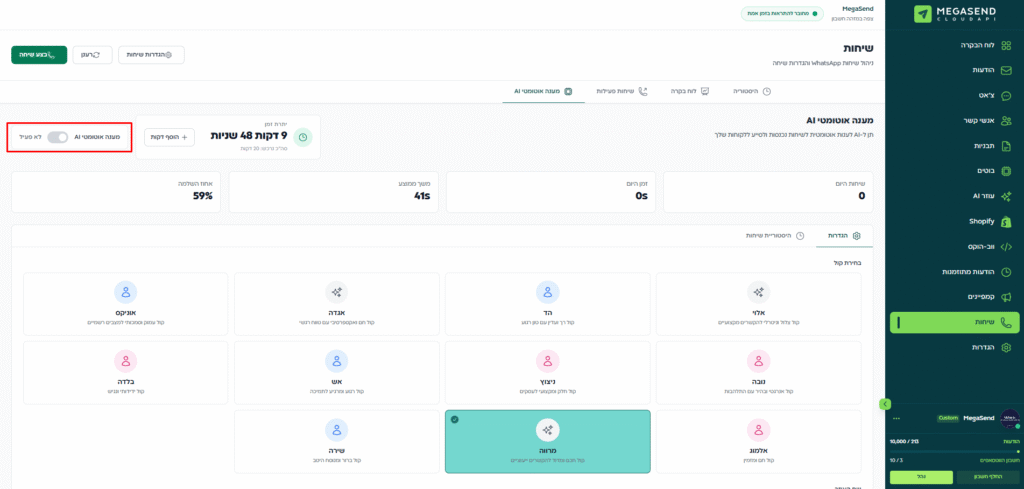Click the Shopify bag icon in sidebar

(x=1006, y=221)
